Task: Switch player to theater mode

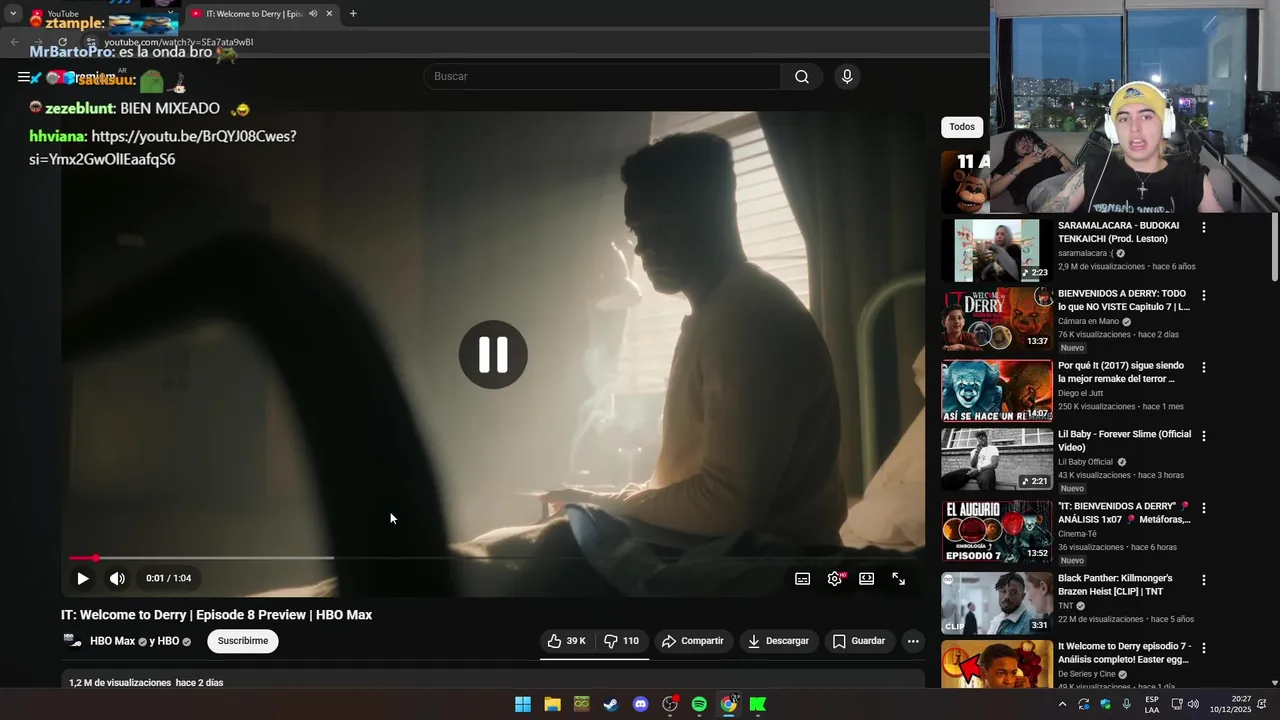Action: click(x=867, y=578)
